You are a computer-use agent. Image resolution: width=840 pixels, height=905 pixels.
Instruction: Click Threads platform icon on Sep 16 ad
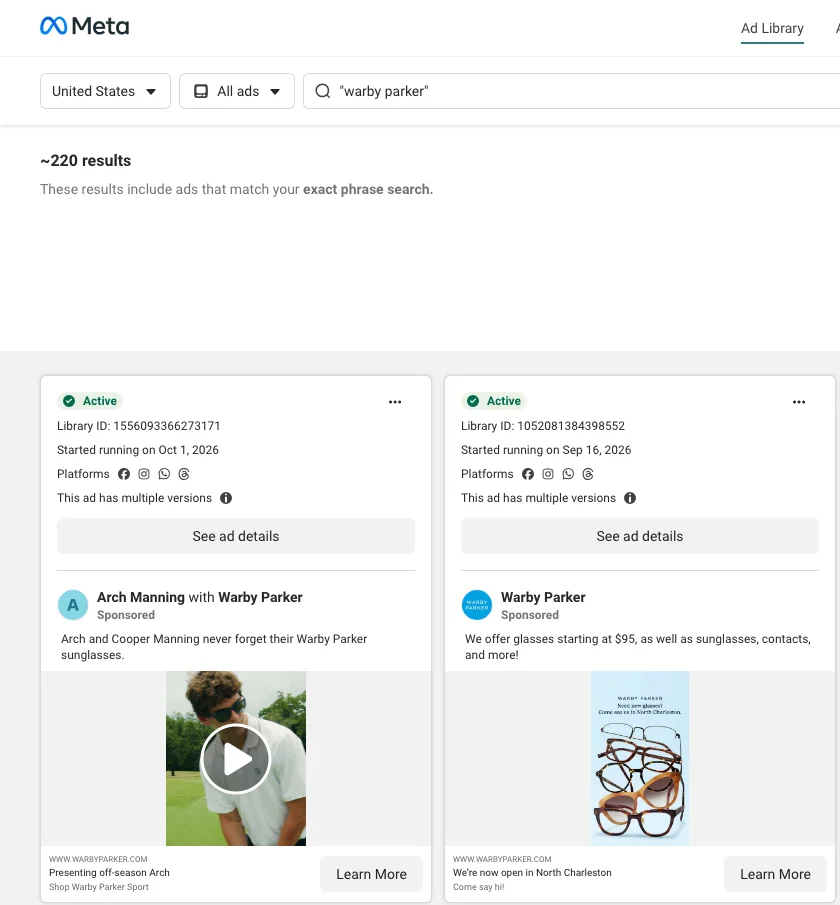pos(588,474)
